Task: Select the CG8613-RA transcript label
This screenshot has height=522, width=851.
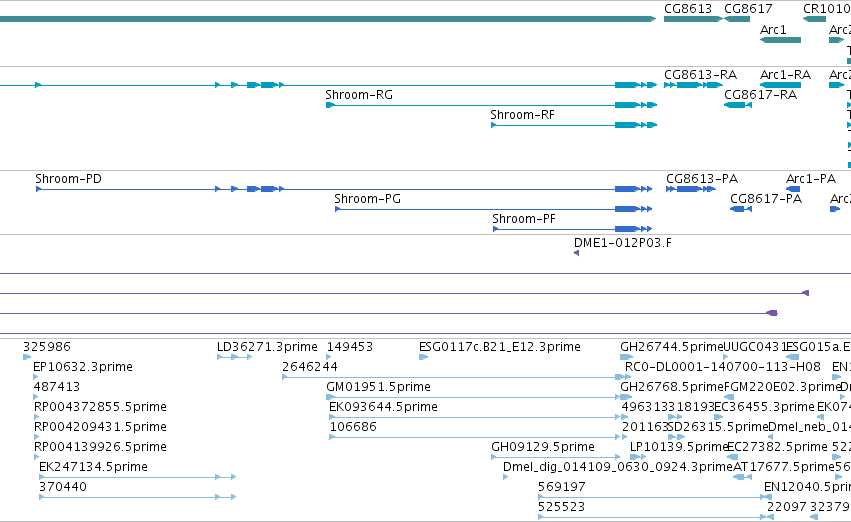Action: pos(700,74)
